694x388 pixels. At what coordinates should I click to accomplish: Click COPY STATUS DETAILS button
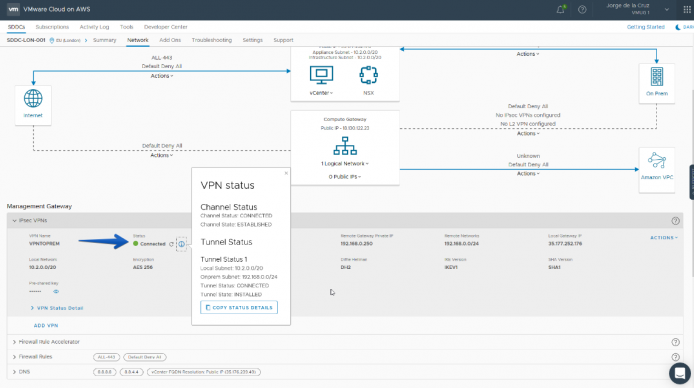coord(239,307)
